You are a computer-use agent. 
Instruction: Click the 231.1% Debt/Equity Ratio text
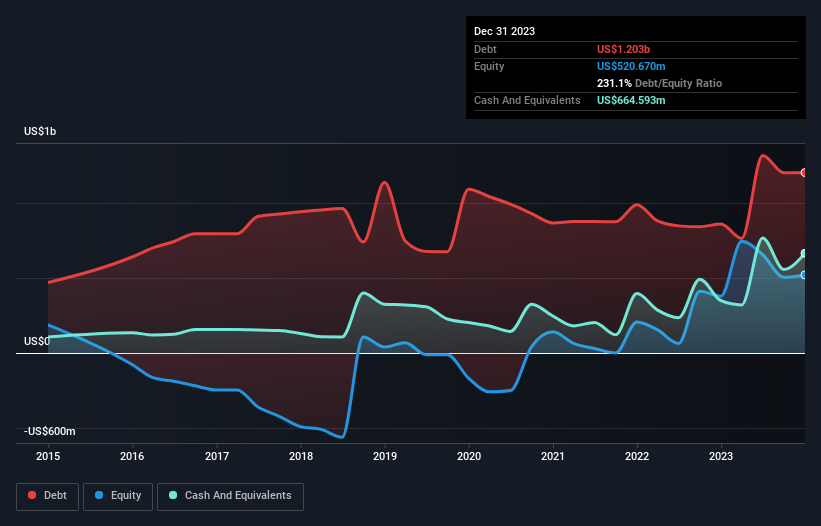coord(659,83)
